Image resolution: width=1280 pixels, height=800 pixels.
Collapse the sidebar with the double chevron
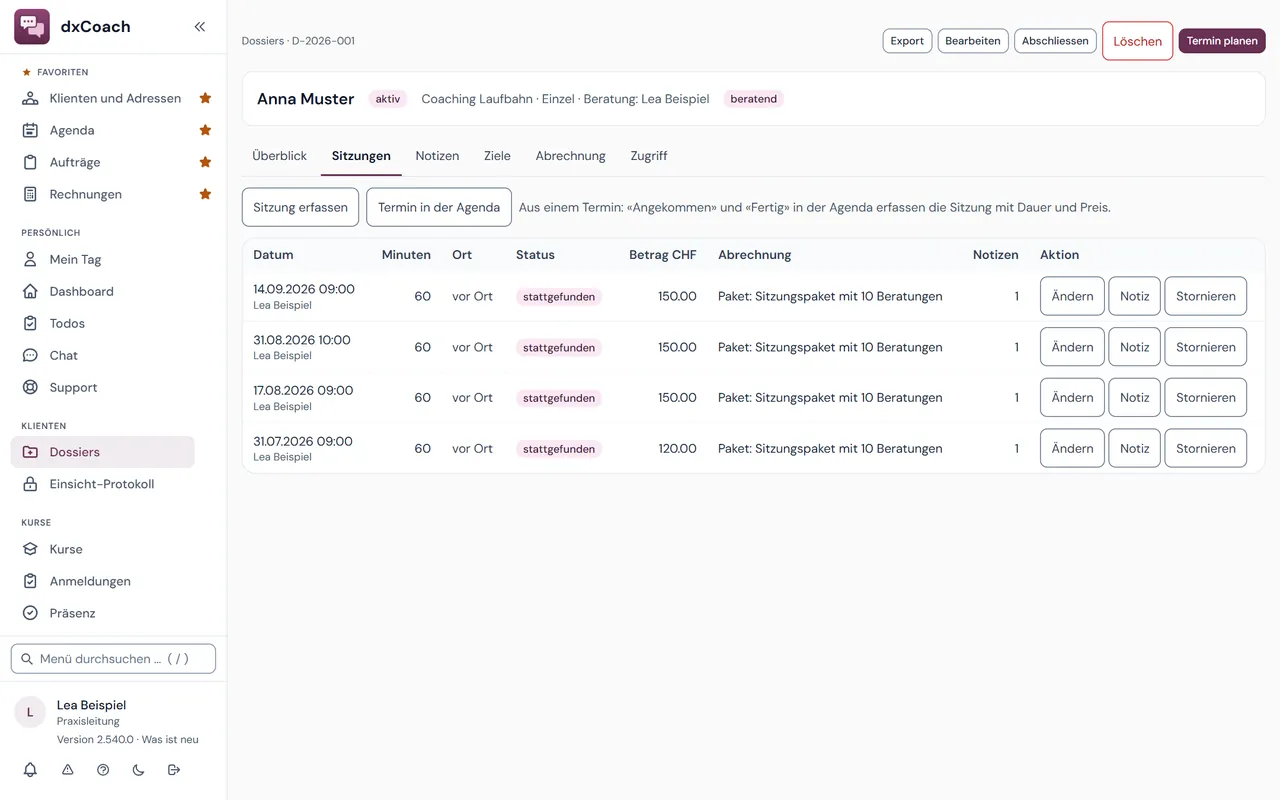200,27
